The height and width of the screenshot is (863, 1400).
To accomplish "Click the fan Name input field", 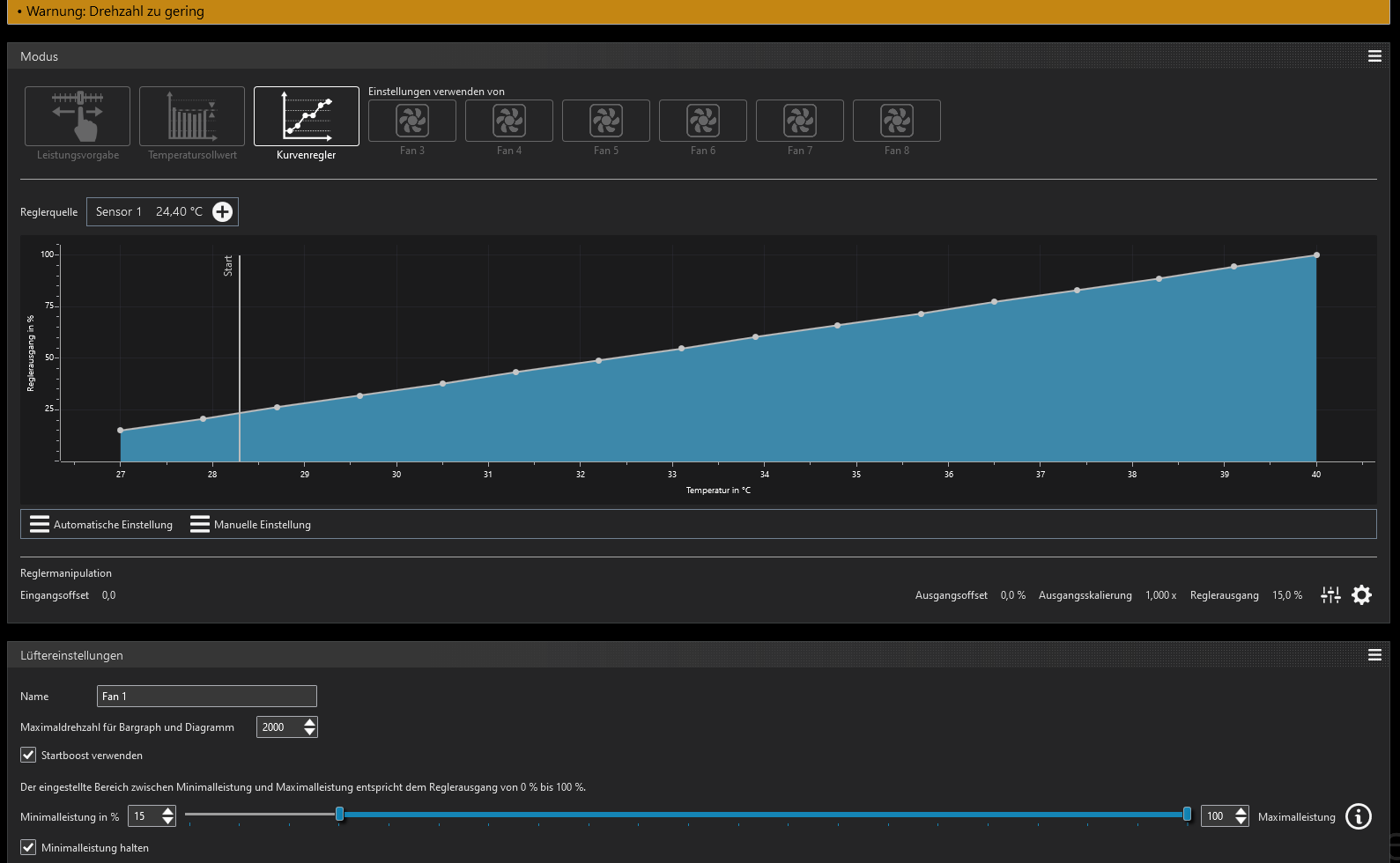I will click(206, 697).
